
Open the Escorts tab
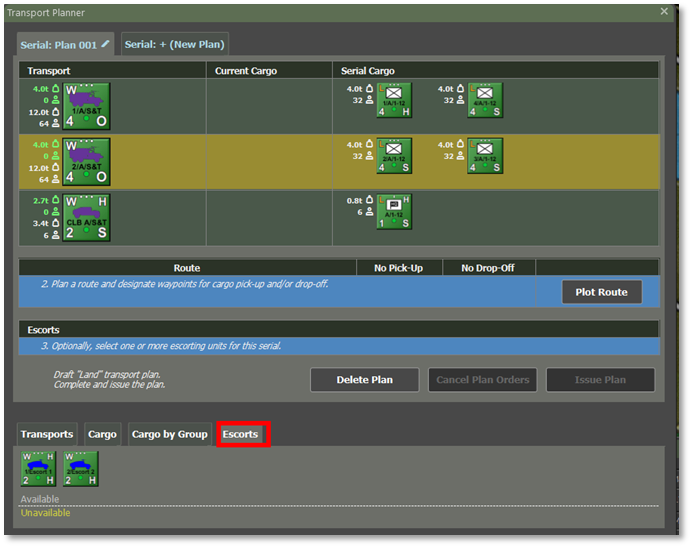(241, 434)
